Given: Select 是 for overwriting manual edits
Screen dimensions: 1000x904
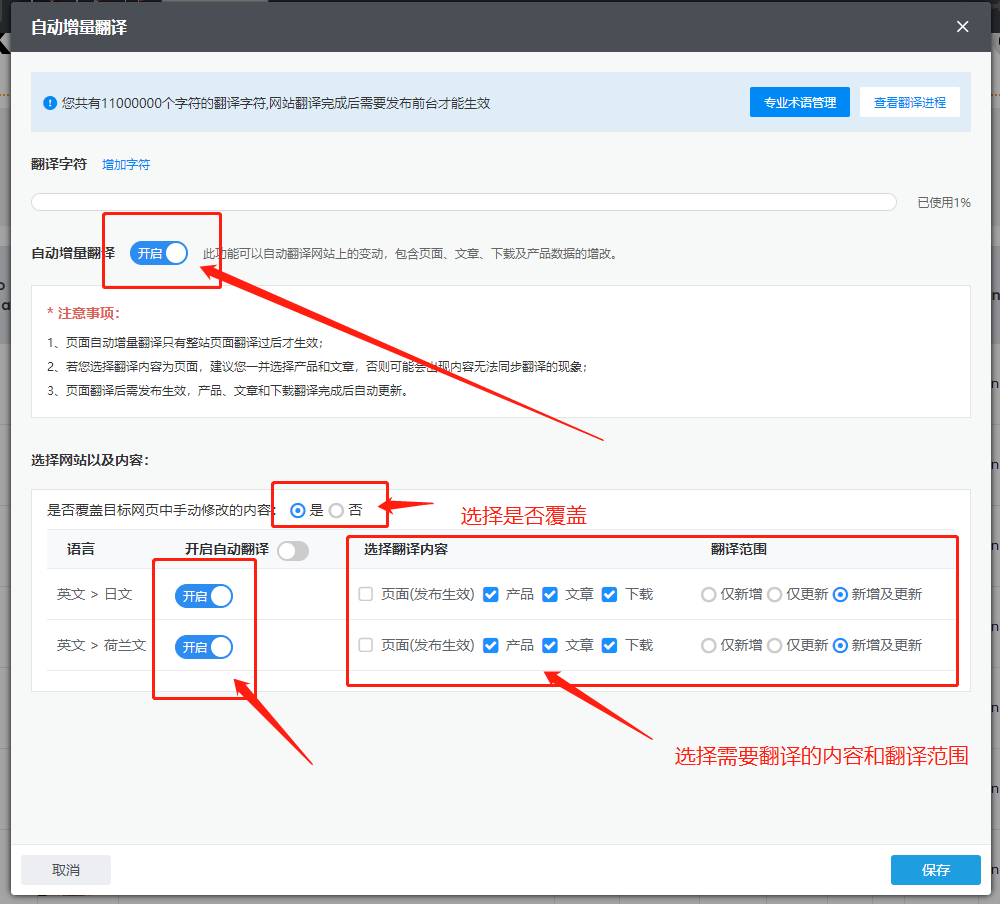Looking at the screenshot, I should pos(298,510).
